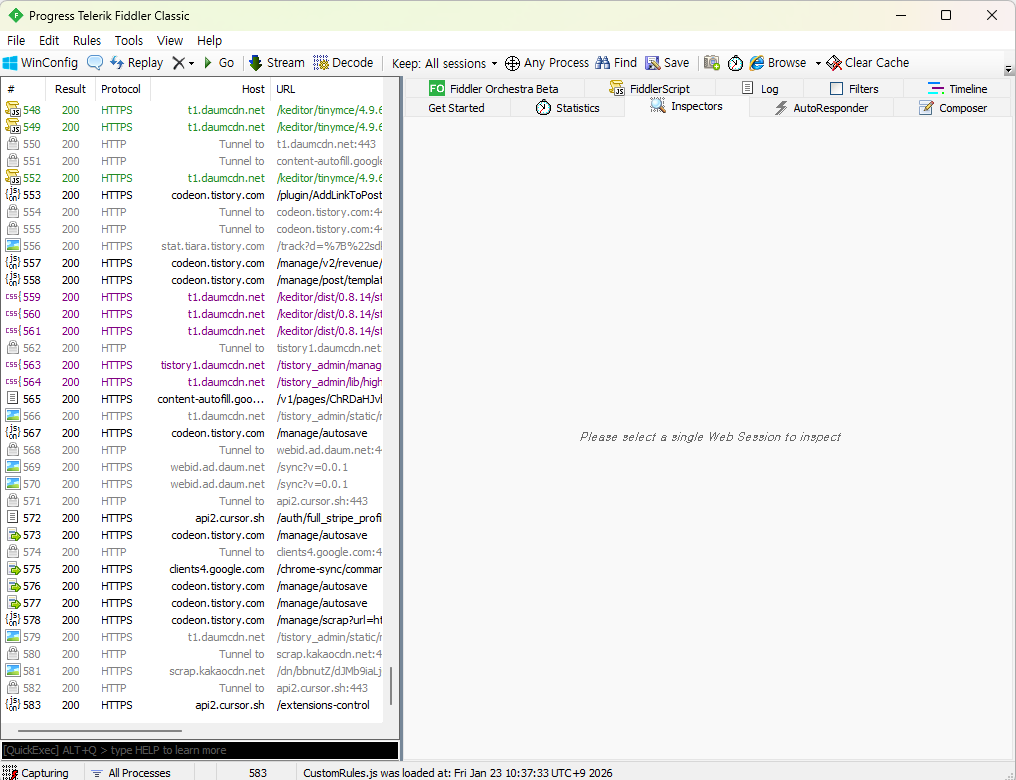Open WinConfig from the toolbar
1016x780 pixels.
40,63
